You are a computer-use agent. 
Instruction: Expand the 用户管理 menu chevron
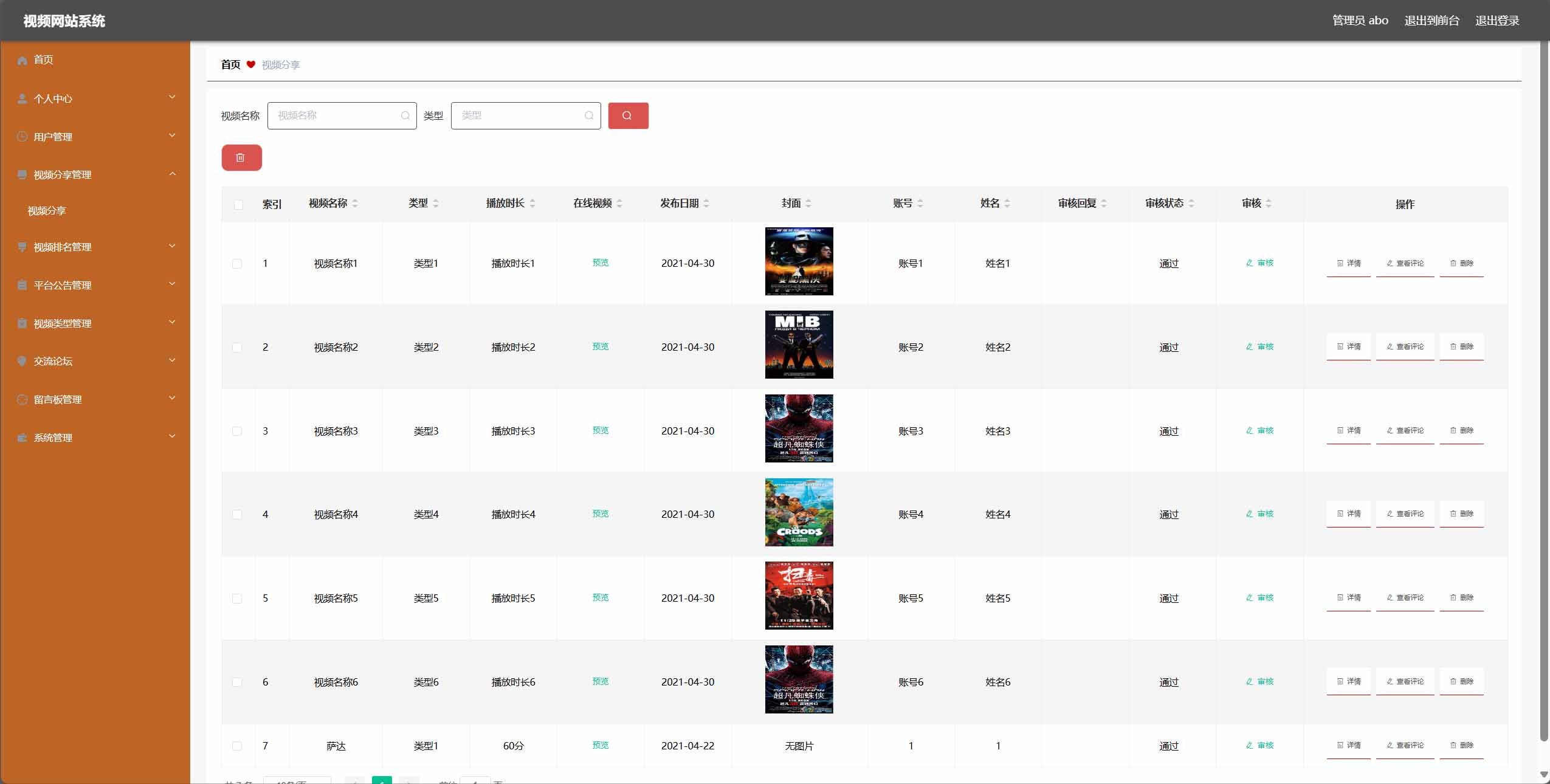(x=172, y=136)
